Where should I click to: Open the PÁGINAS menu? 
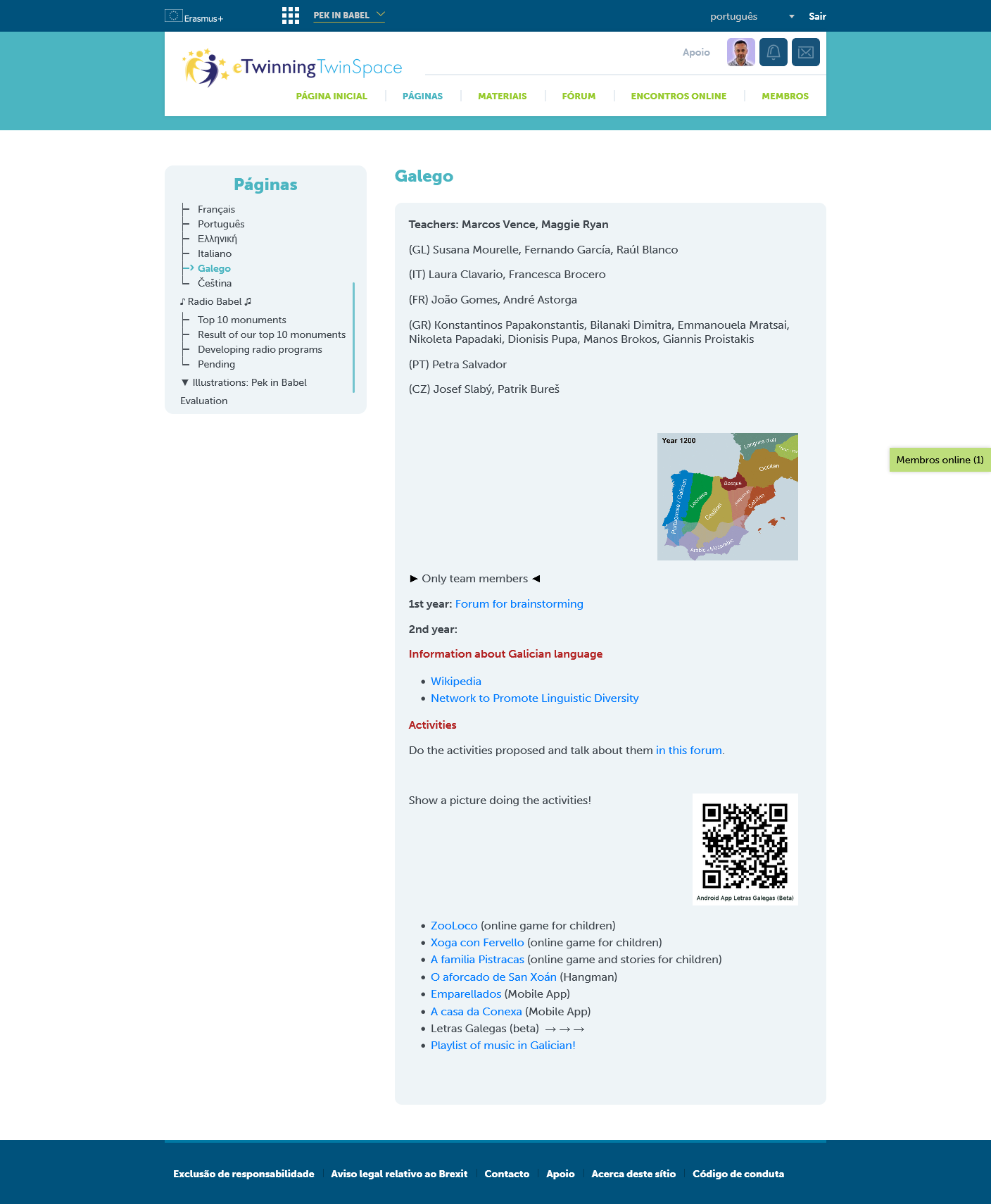[x=422, y=96]
